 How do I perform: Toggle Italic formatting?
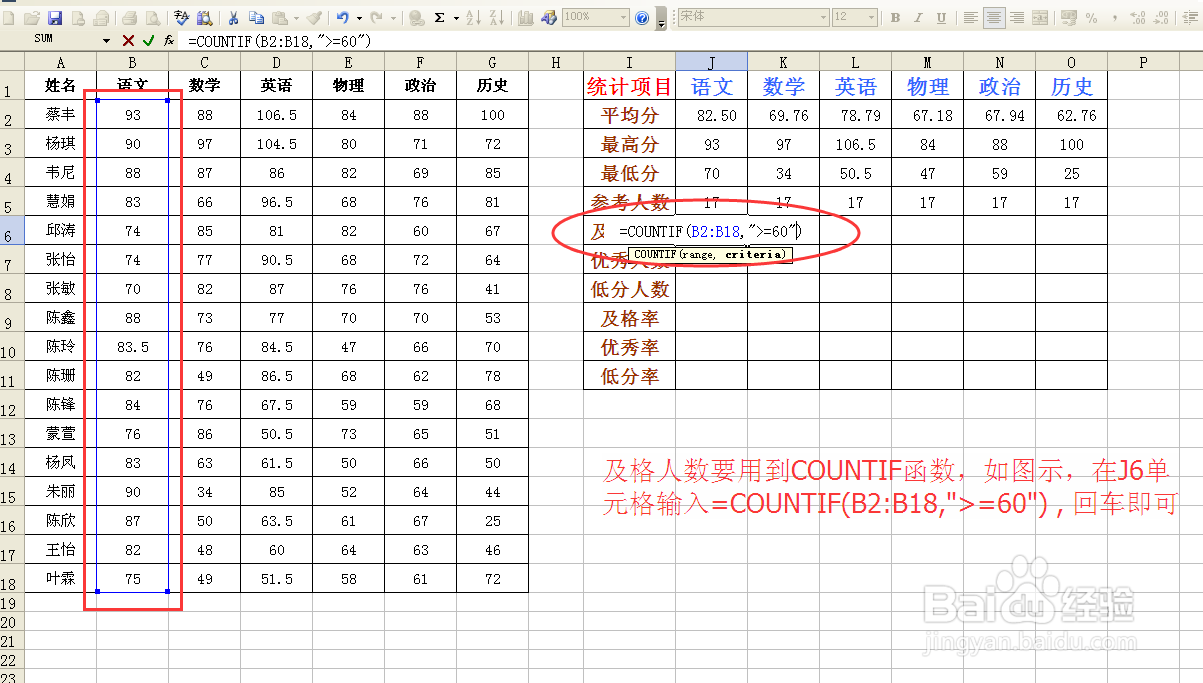click(916, 17)
